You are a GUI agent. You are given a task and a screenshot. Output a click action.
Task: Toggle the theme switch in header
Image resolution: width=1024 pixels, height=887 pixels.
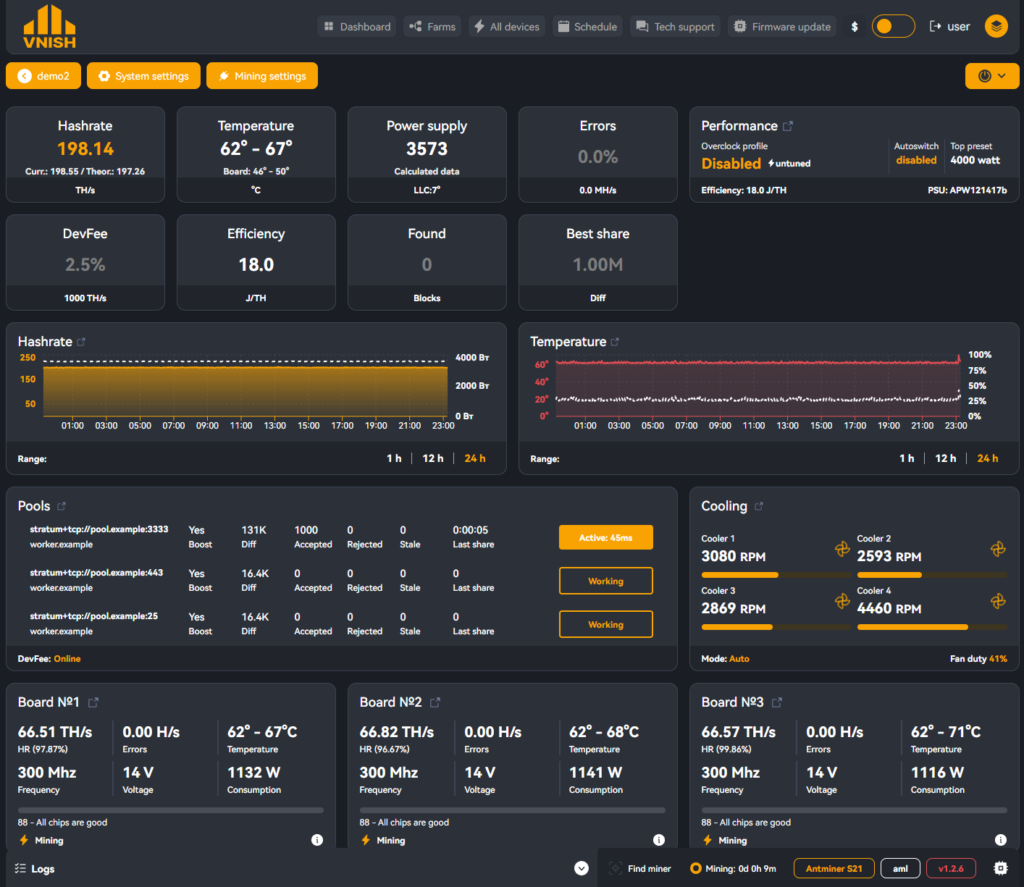pyautogui.click(x=893, y=26)
